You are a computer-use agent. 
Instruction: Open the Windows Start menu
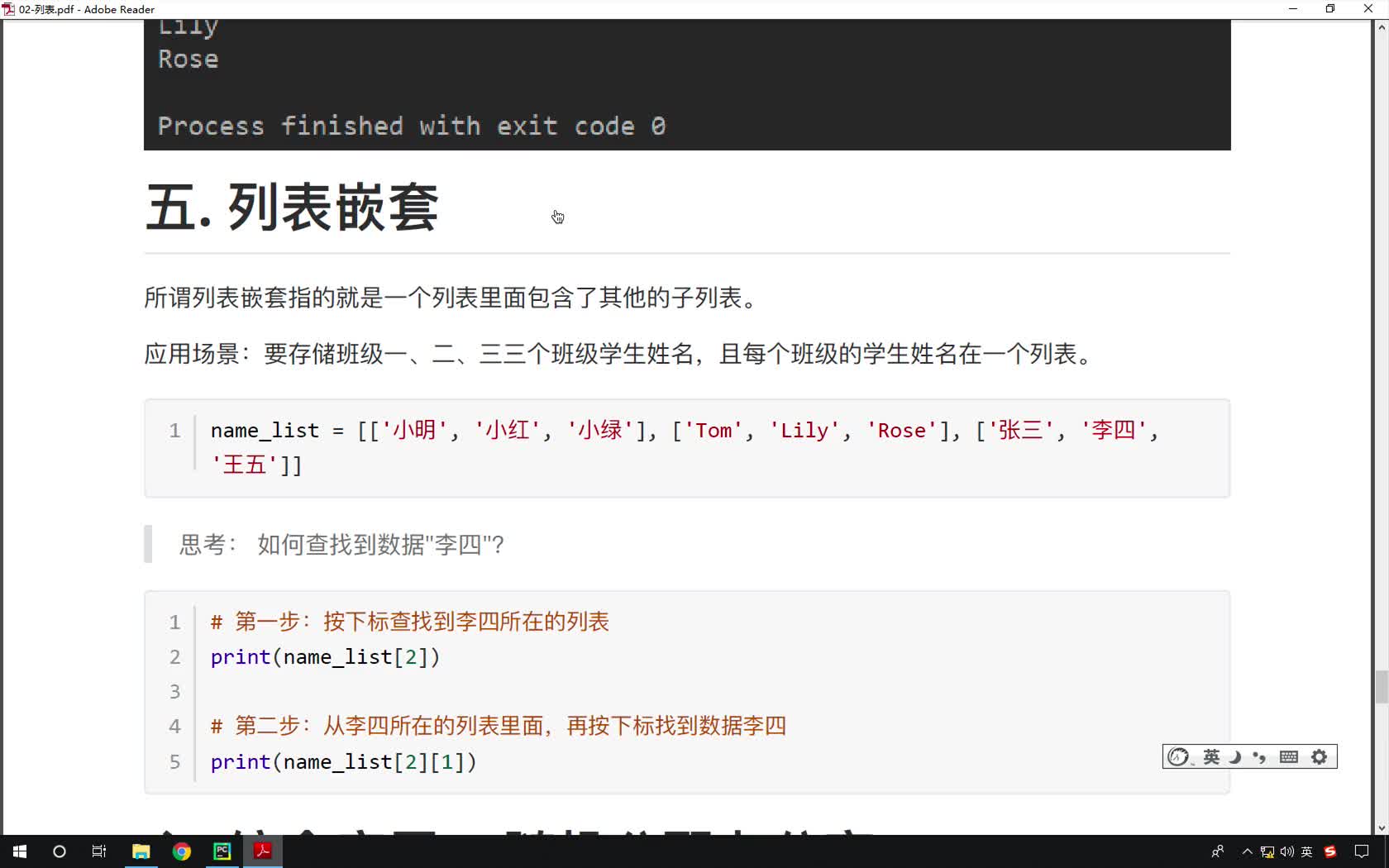coord(20,851)
